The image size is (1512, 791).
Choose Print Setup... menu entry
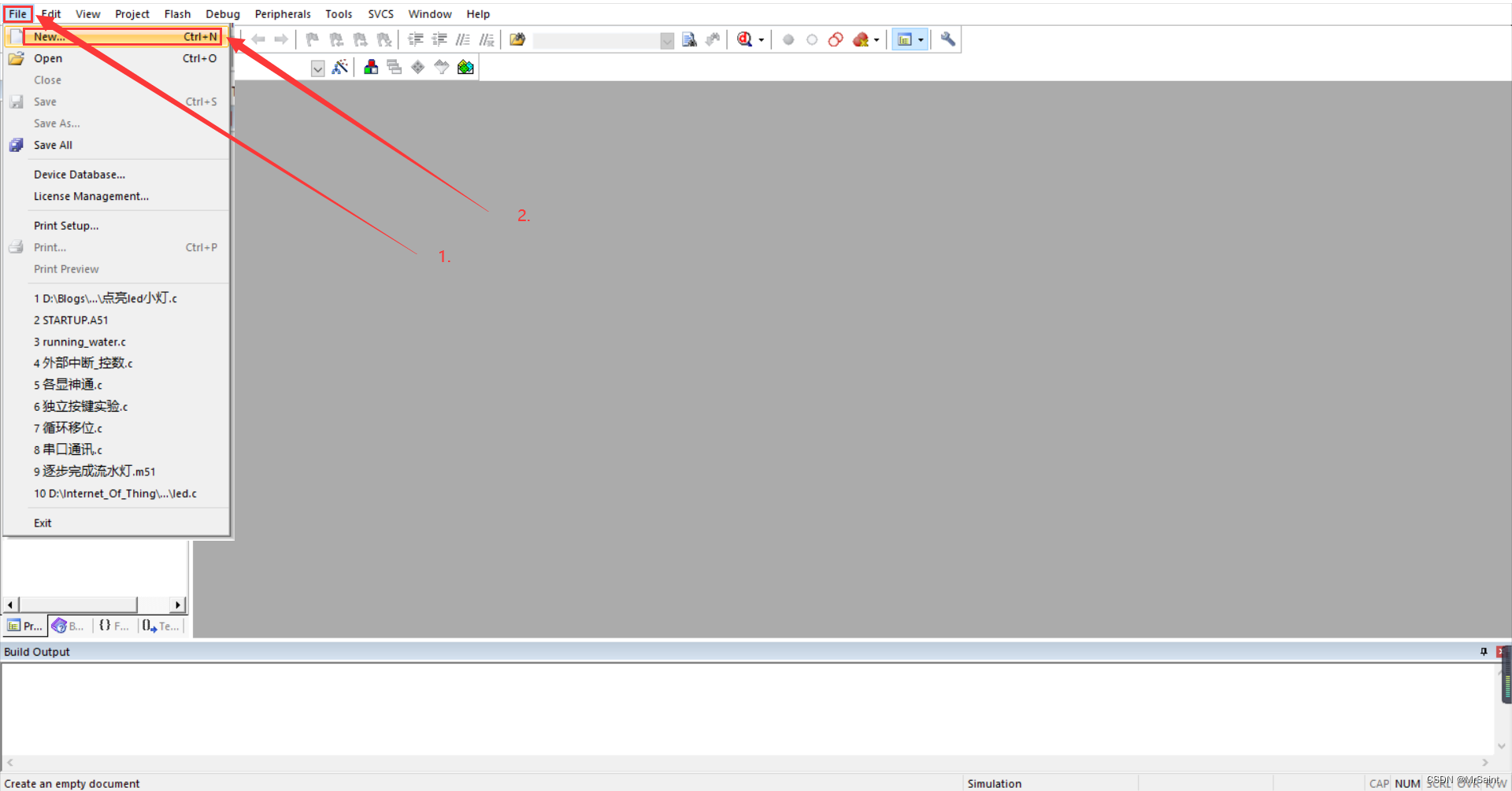tap(117, 226)
